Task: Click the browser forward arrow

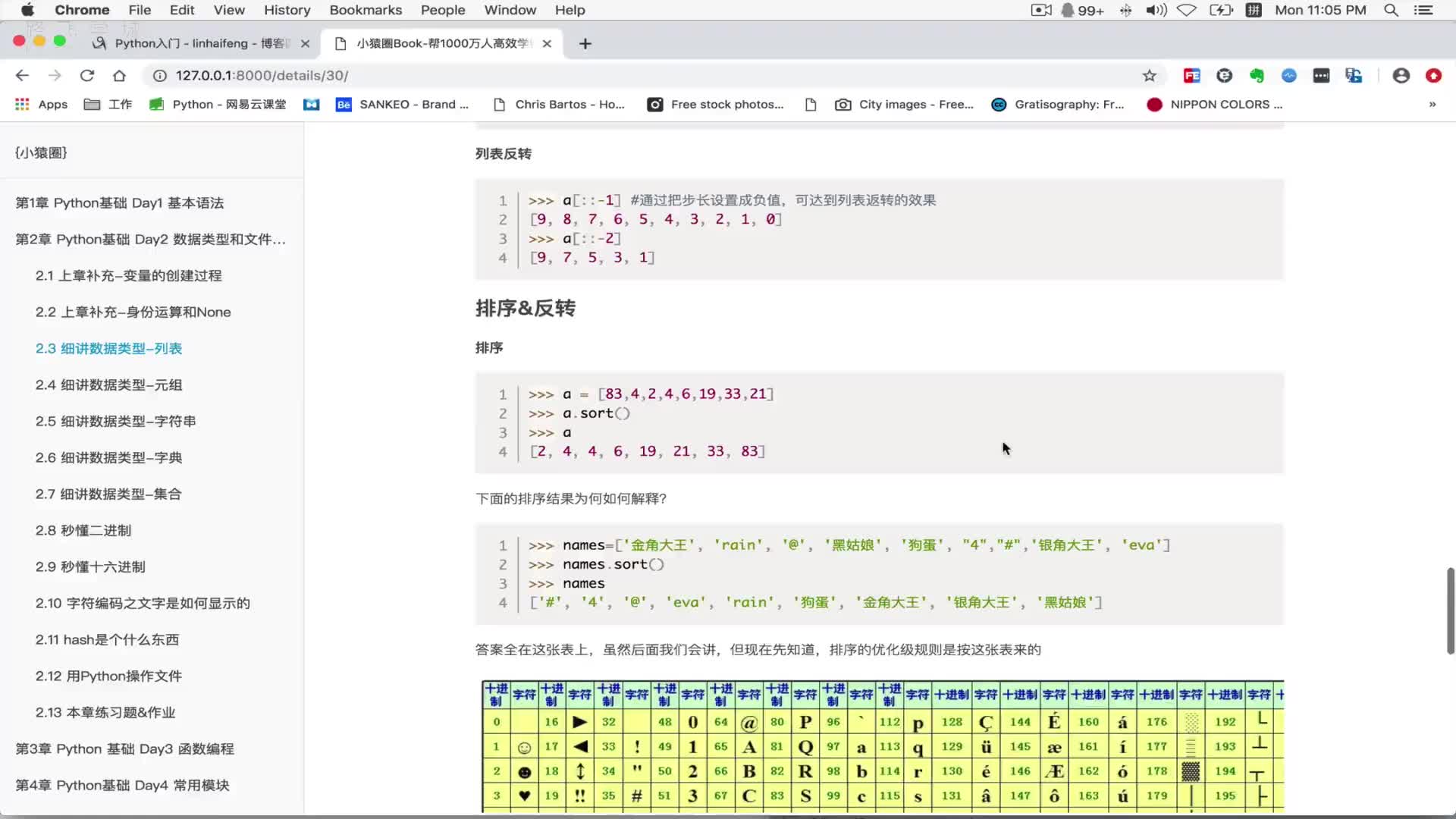Action: [x=55, y=75]
